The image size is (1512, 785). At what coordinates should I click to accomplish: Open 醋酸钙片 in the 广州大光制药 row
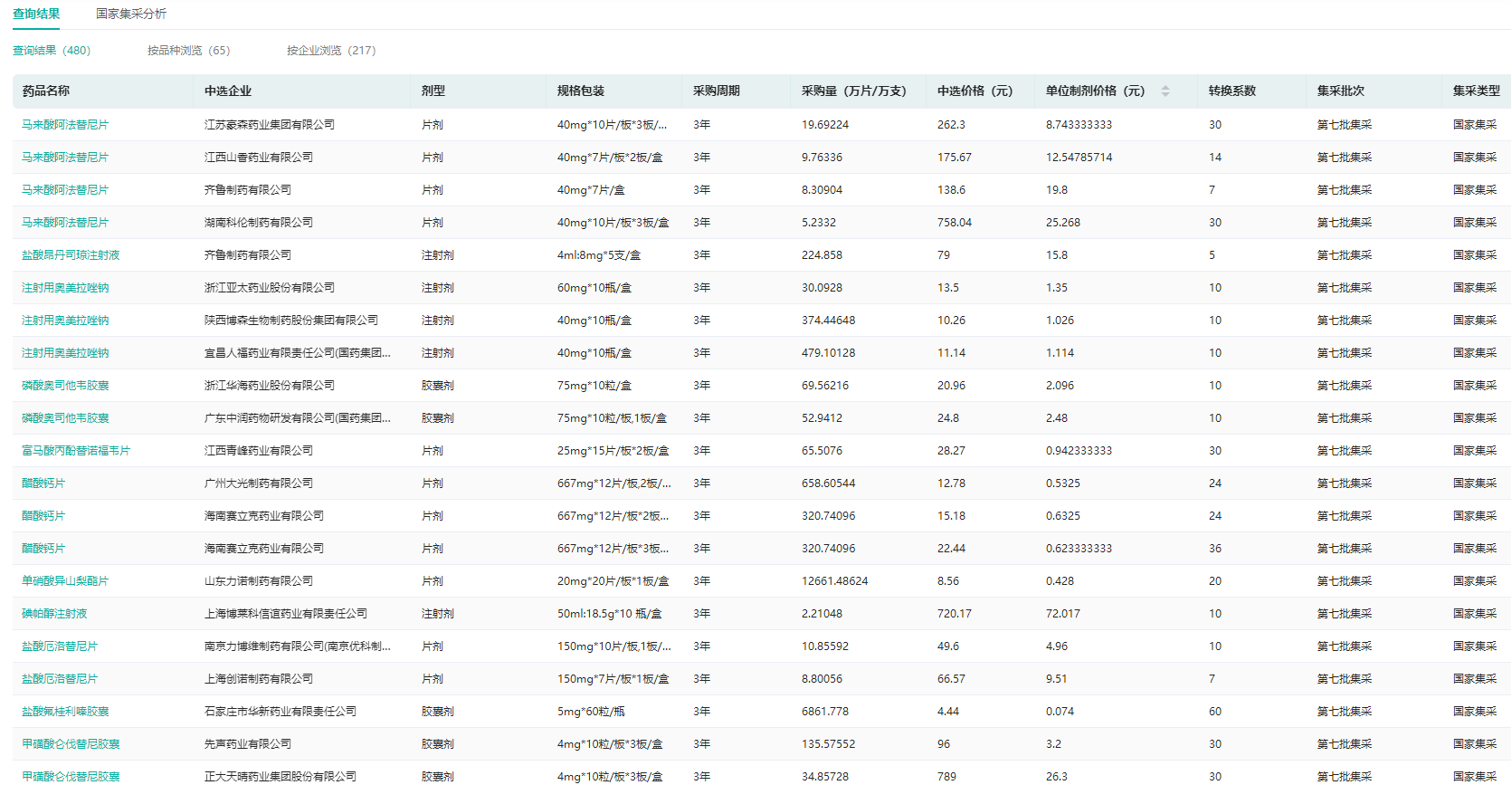point(43,483)
